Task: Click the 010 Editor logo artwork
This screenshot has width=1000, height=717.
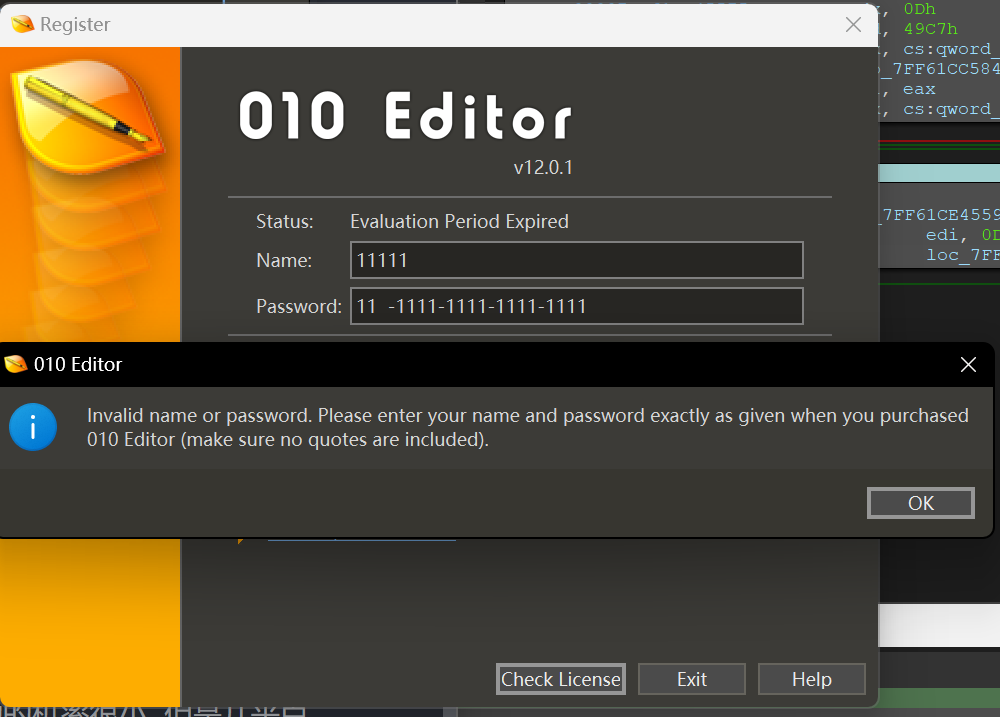Action: click(88, 118)
